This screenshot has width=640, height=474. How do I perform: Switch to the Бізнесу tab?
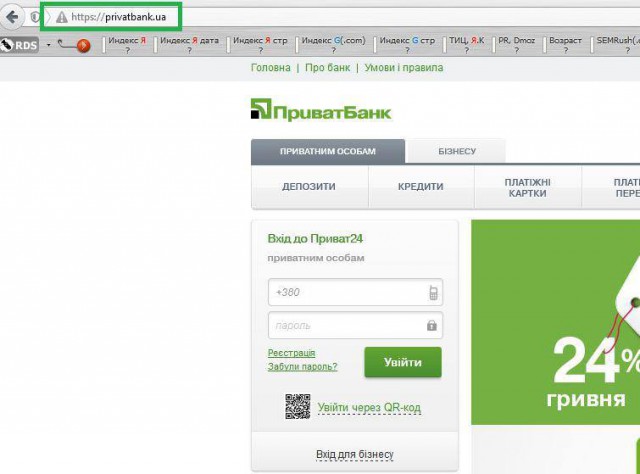click(456, 152)
